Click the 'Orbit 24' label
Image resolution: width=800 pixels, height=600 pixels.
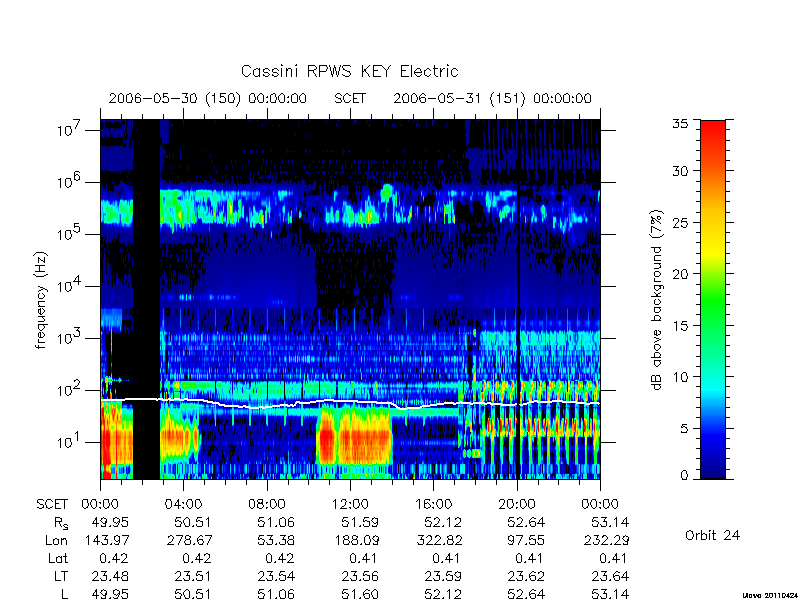[712, 535]
